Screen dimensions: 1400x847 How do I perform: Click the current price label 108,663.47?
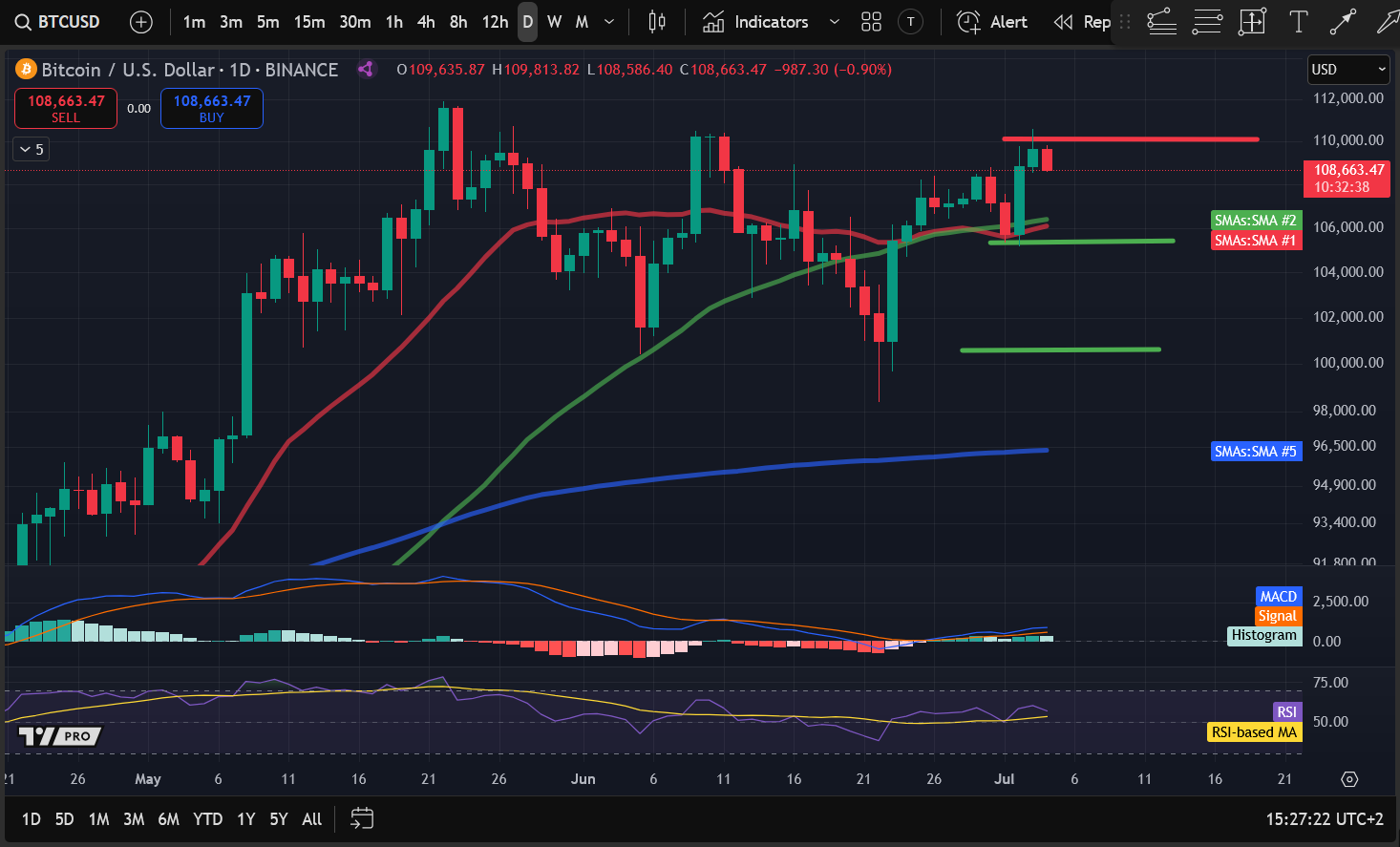pyautogui.click(x=1347, y=179)
